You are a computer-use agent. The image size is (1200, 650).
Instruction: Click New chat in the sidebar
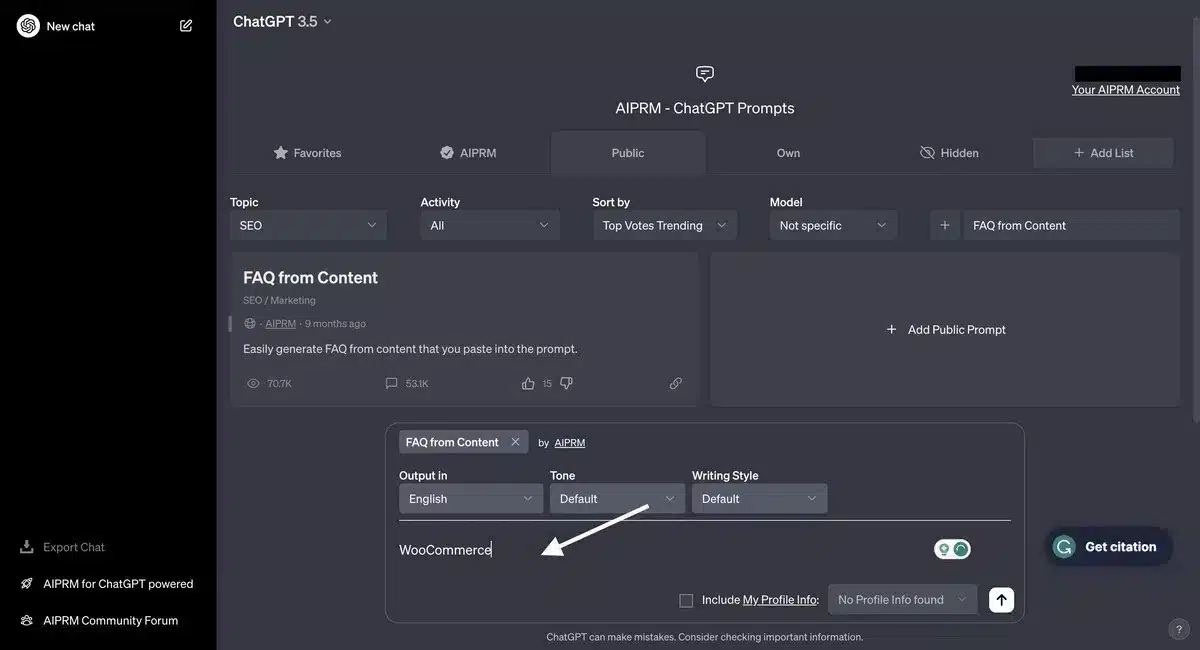coord(71,26)
